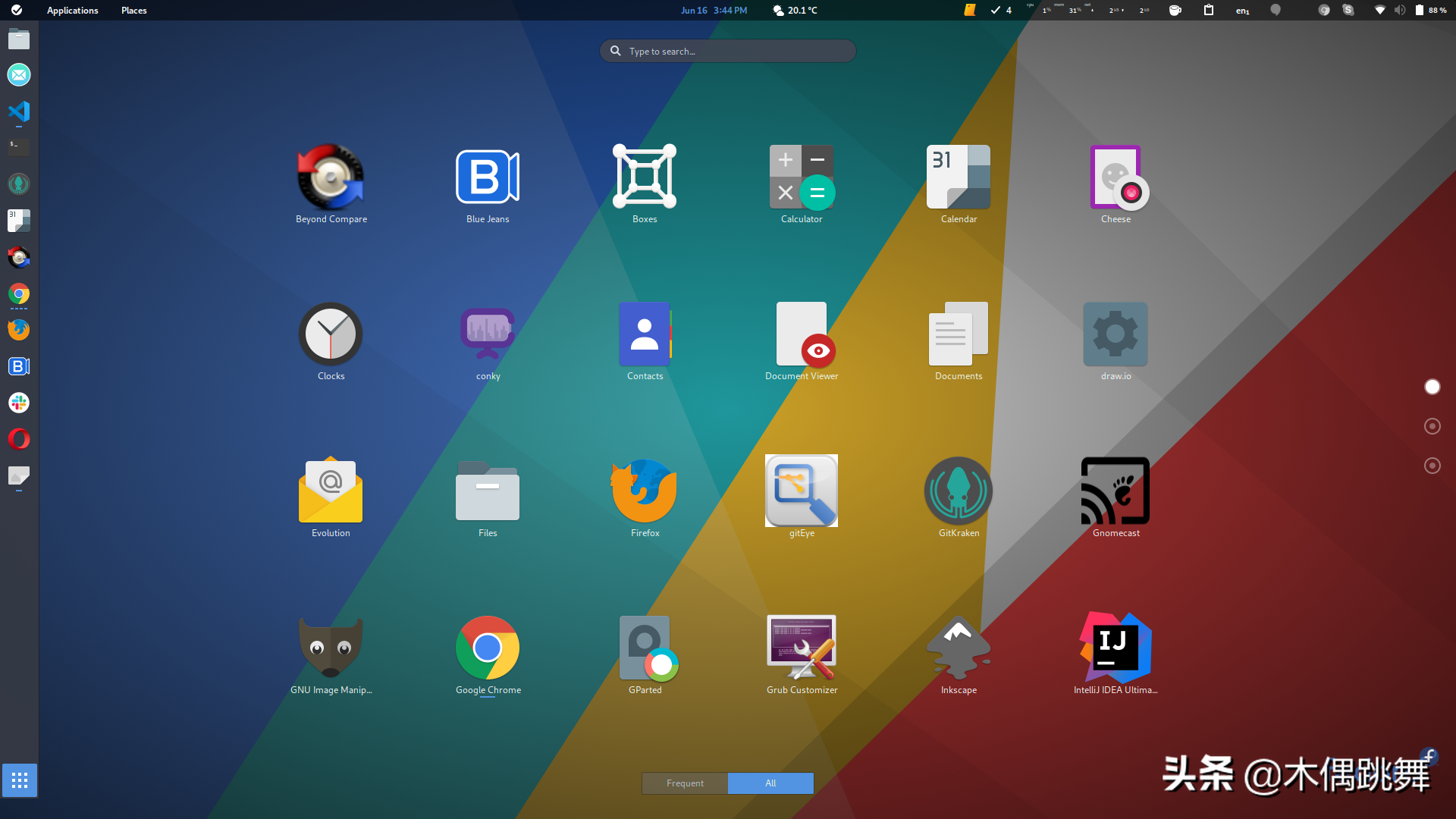Open the Places menu
1456x819 pixels.
tap(133, 11)
